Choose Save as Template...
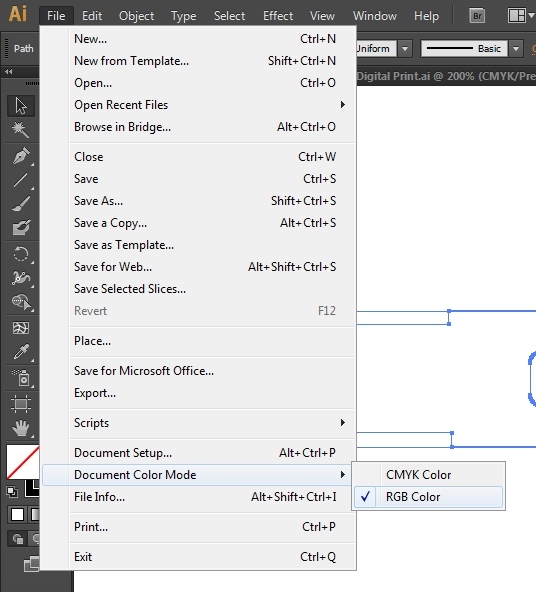This screenshot has height=592, width=536. tap(199, 245)
